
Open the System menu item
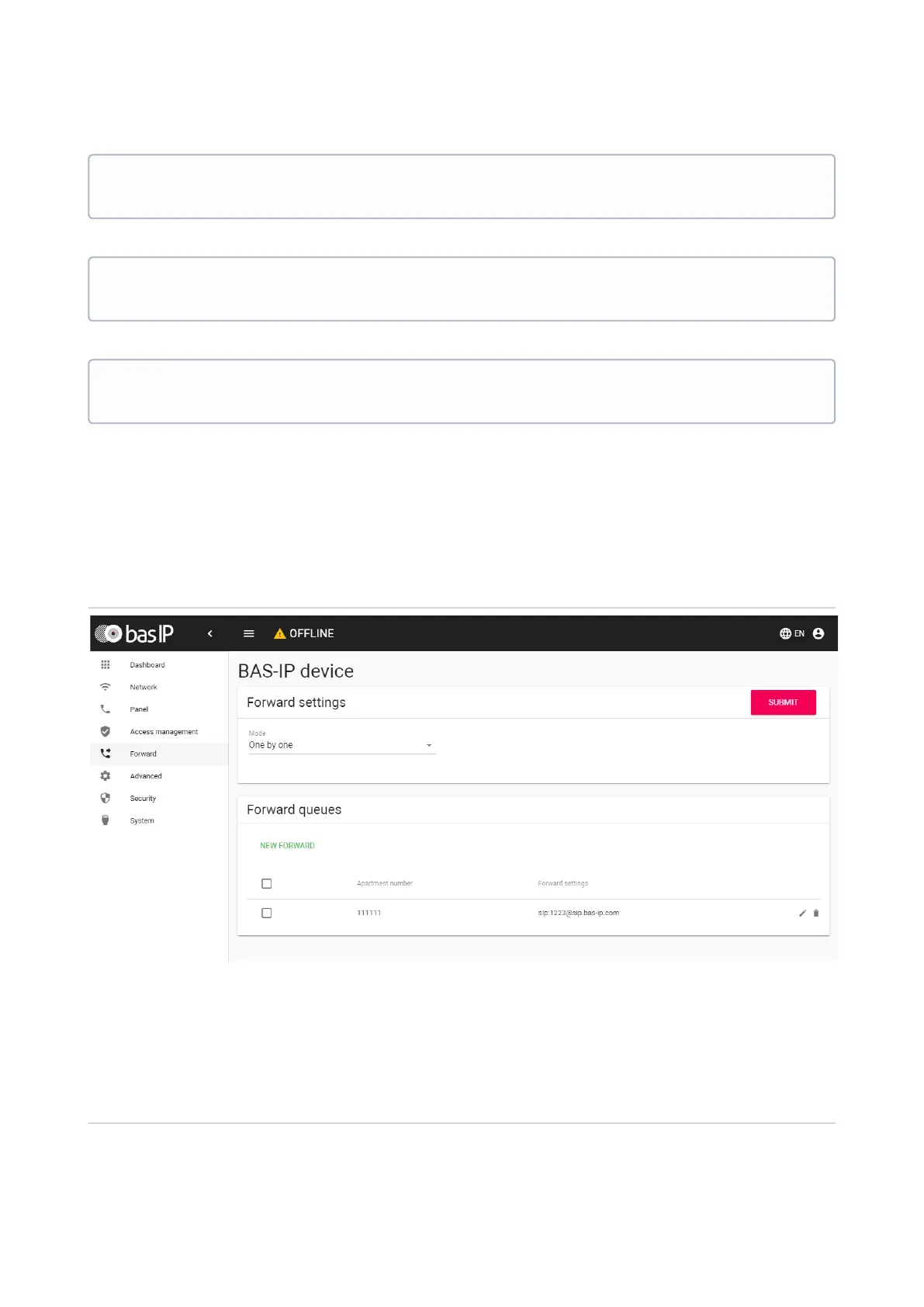tap(142, 820)
